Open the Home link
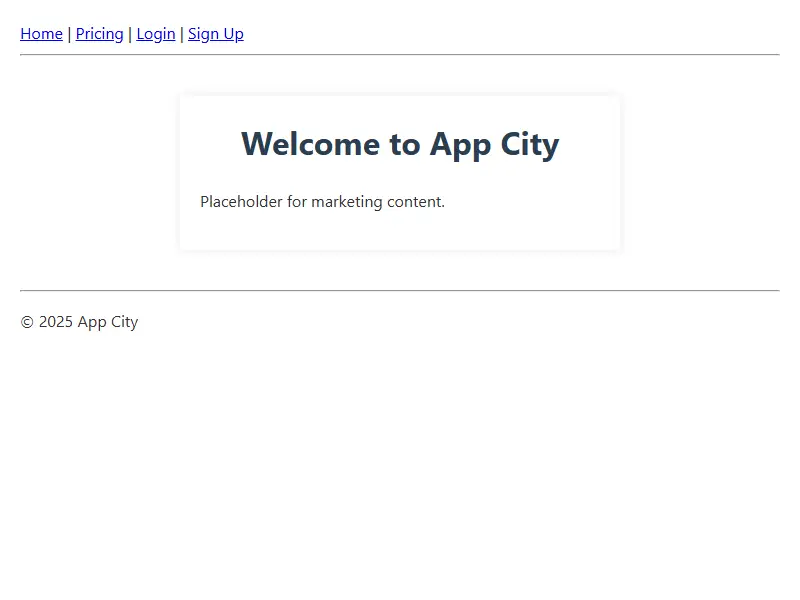The image size is (800, 600). point(41,34)
